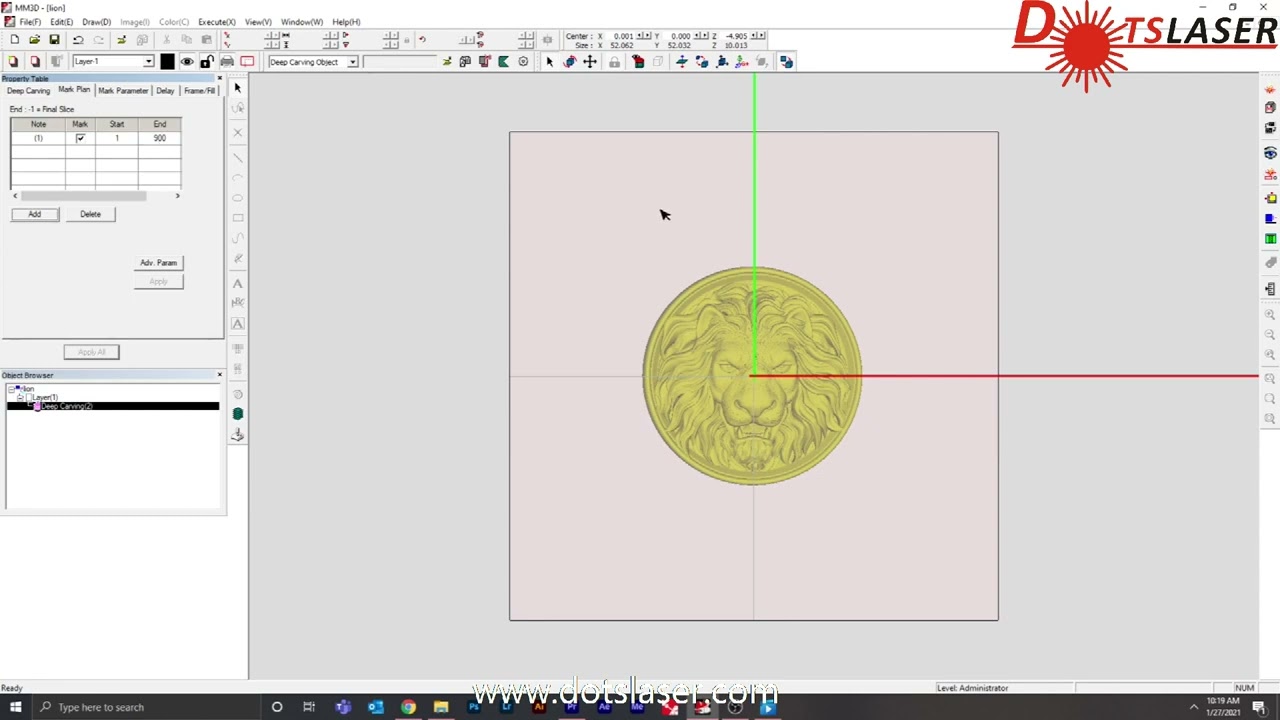
Task: Toggle the Mark checkbox in row (1)
Action: 80,138
